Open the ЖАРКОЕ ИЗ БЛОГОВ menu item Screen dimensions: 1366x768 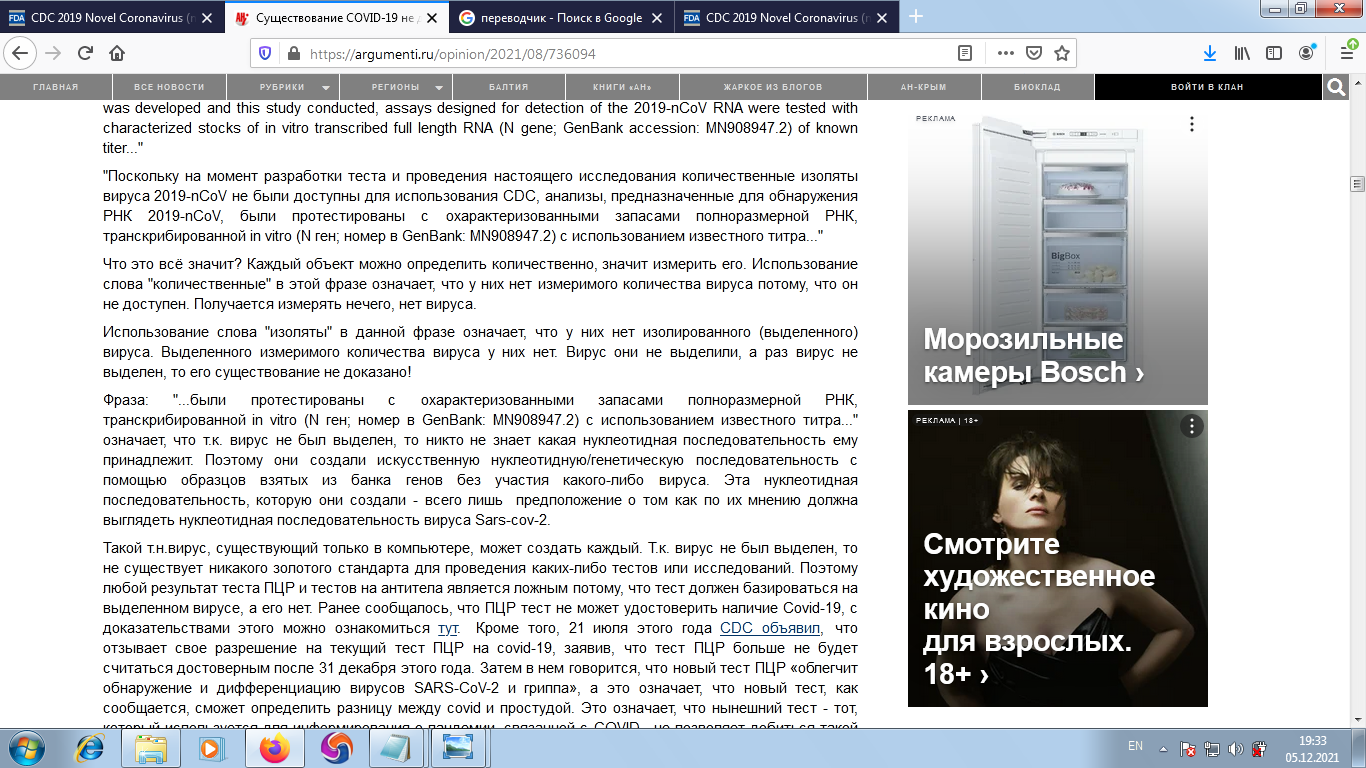(x=773, y=88)
